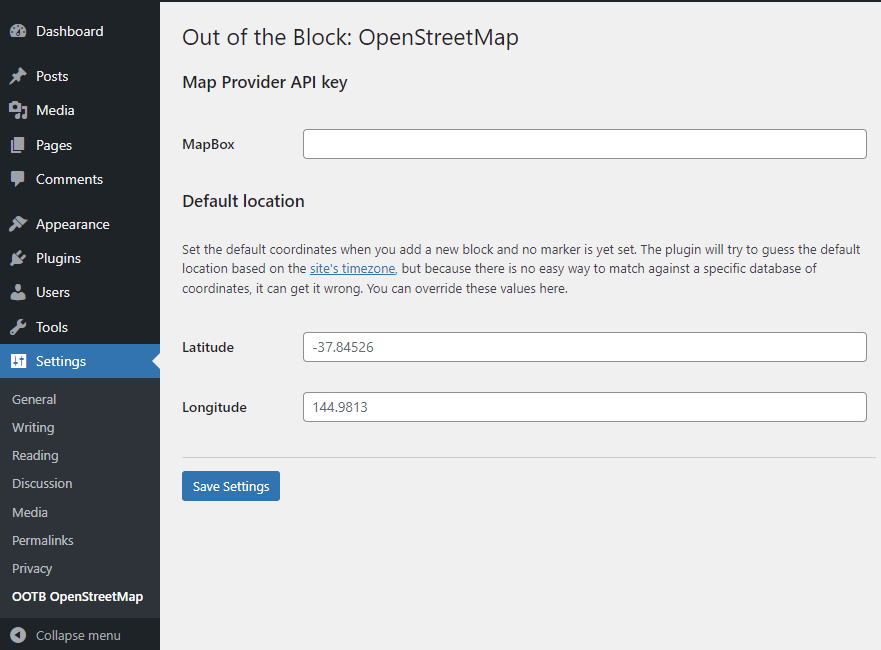Click the Users person icon

click(18, 292)
